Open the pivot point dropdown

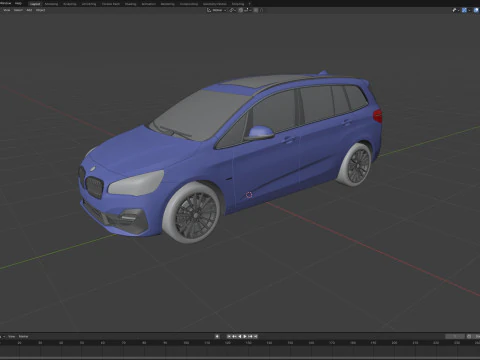coord(232,10)
